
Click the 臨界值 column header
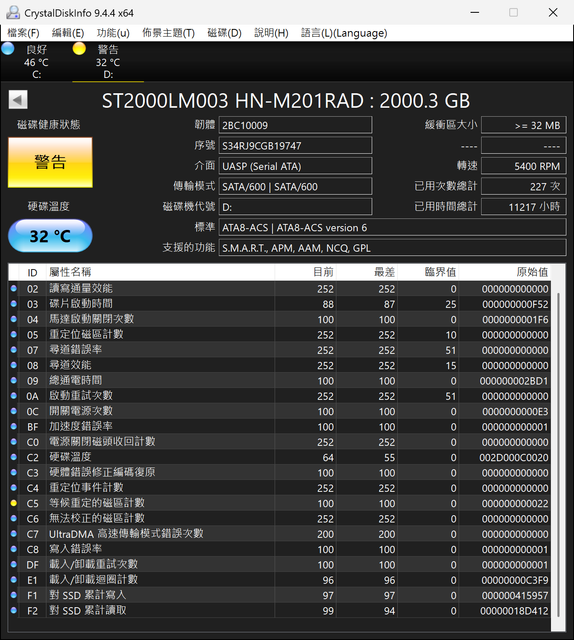(428, 272)
